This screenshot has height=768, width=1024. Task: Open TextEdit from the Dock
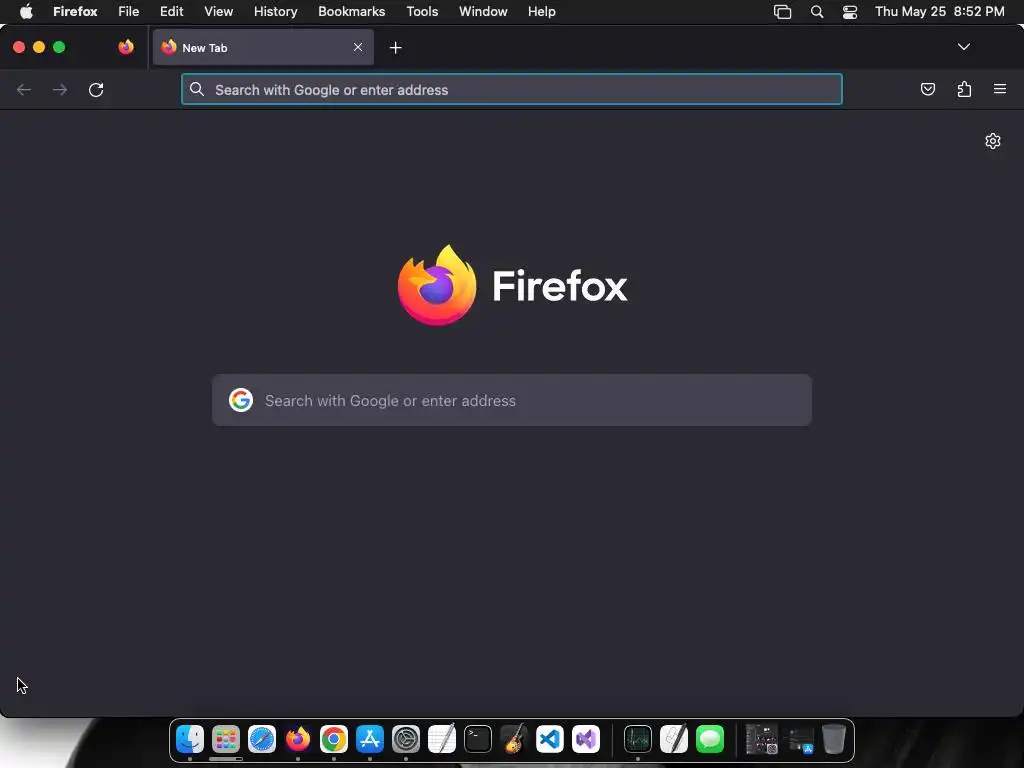[x=441, y=739]
